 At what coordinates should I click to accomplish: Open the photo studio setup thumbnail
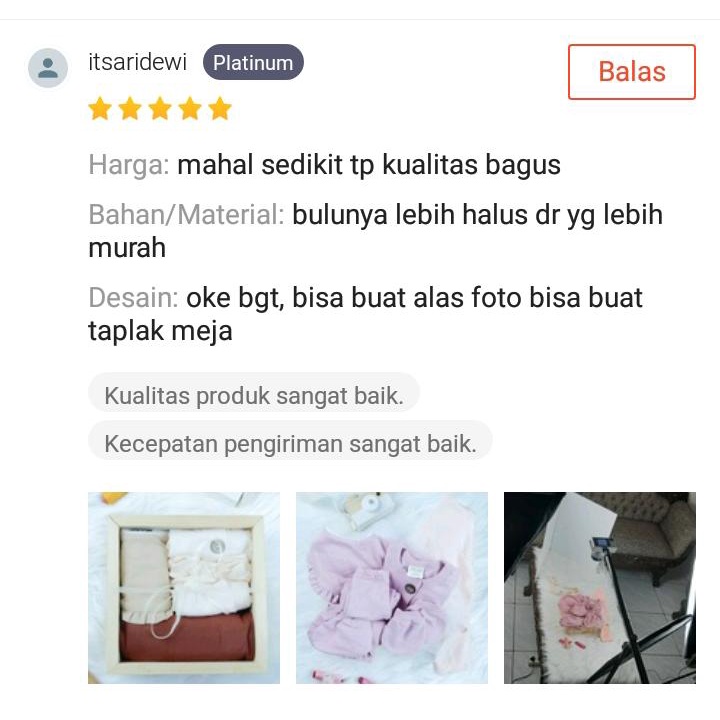point(600,588)
